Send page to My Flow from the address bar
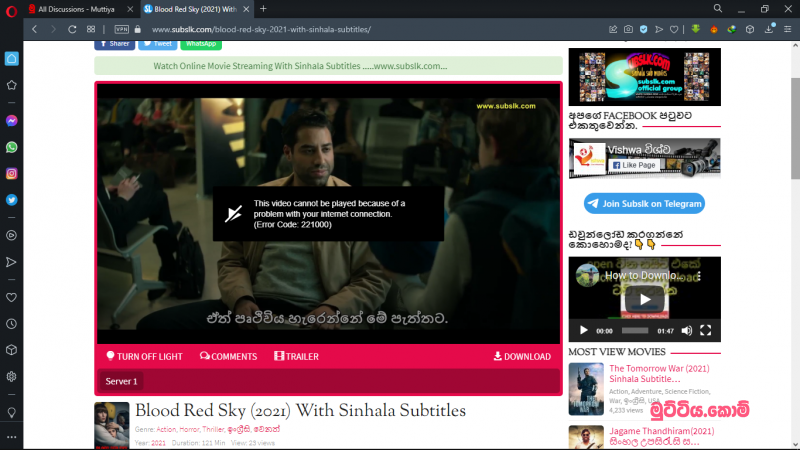Viewport: 800px width, 450px height. pyautogui.click(x=659, y=30)
